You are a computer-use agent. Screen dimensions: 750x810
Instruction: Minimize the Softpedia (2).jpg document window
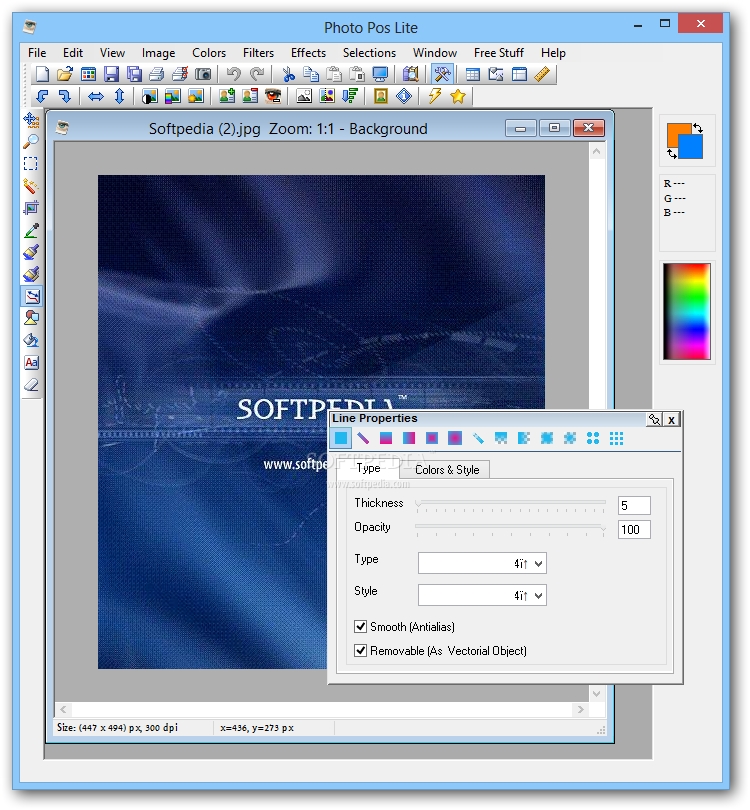(521, 128)
